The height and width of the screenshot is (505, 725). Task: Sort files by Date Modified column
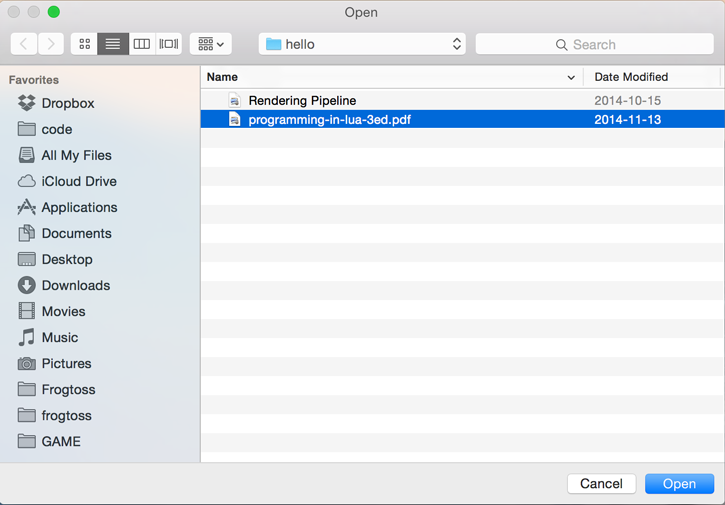pyautogui.click(x=631, y=77)
